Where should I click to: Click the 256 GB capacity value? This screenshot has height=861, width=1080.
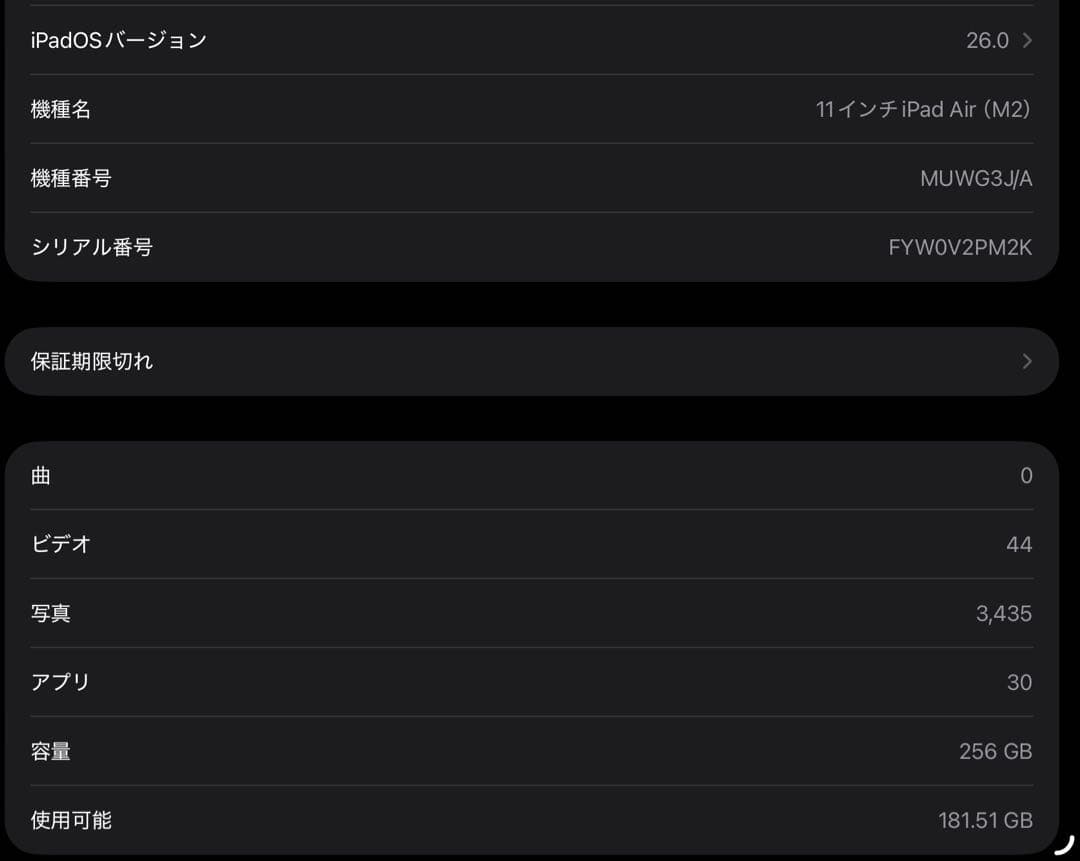995,751
